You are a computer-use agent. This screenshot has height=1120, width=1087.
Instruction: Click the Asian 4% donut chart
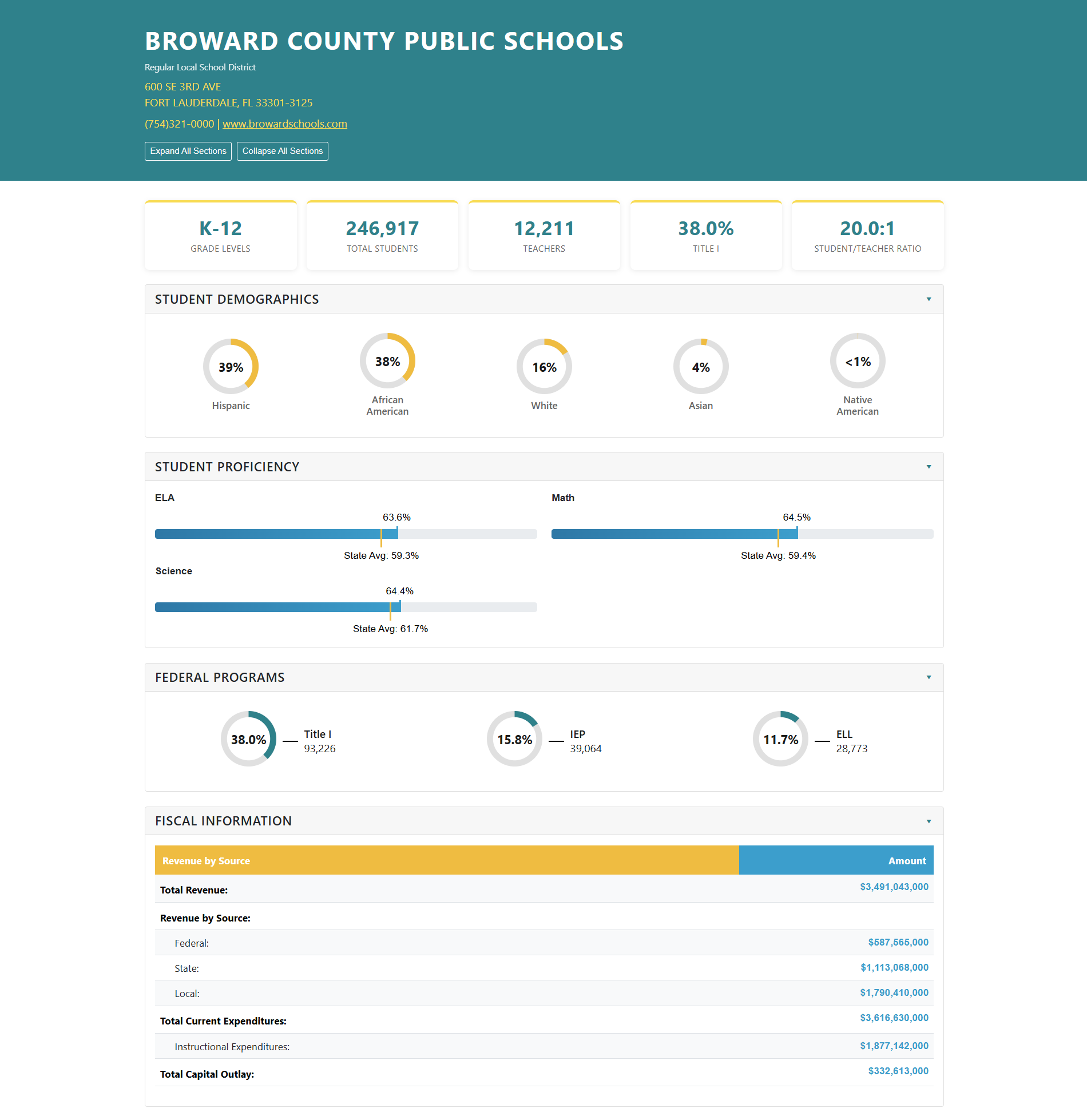pyautogui.click(x=701, y=367)
